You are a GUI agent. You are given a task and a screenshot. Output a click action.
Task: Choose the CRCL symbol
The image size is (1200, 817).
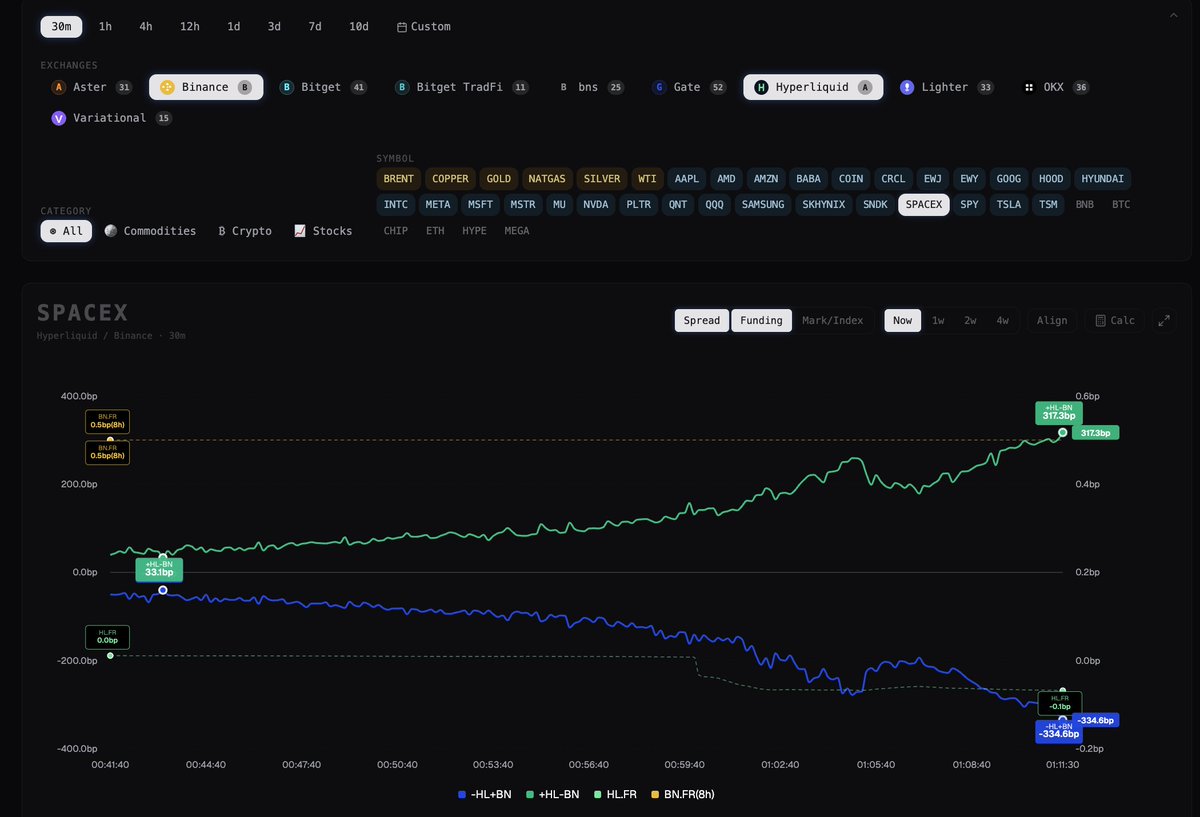pos(893,179)
